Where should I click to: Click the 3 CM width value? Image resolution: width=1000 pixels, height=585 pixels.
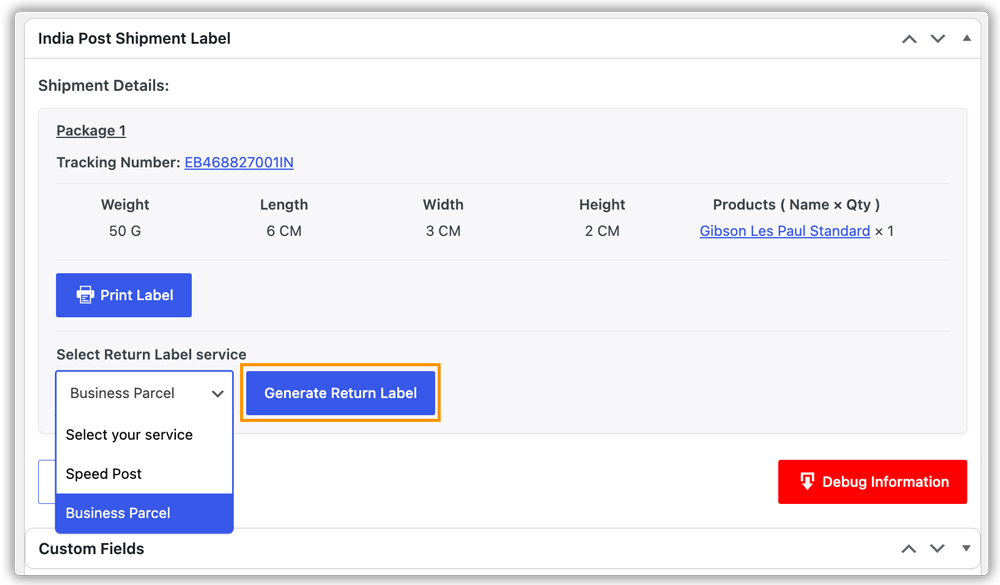click(443, 231)
